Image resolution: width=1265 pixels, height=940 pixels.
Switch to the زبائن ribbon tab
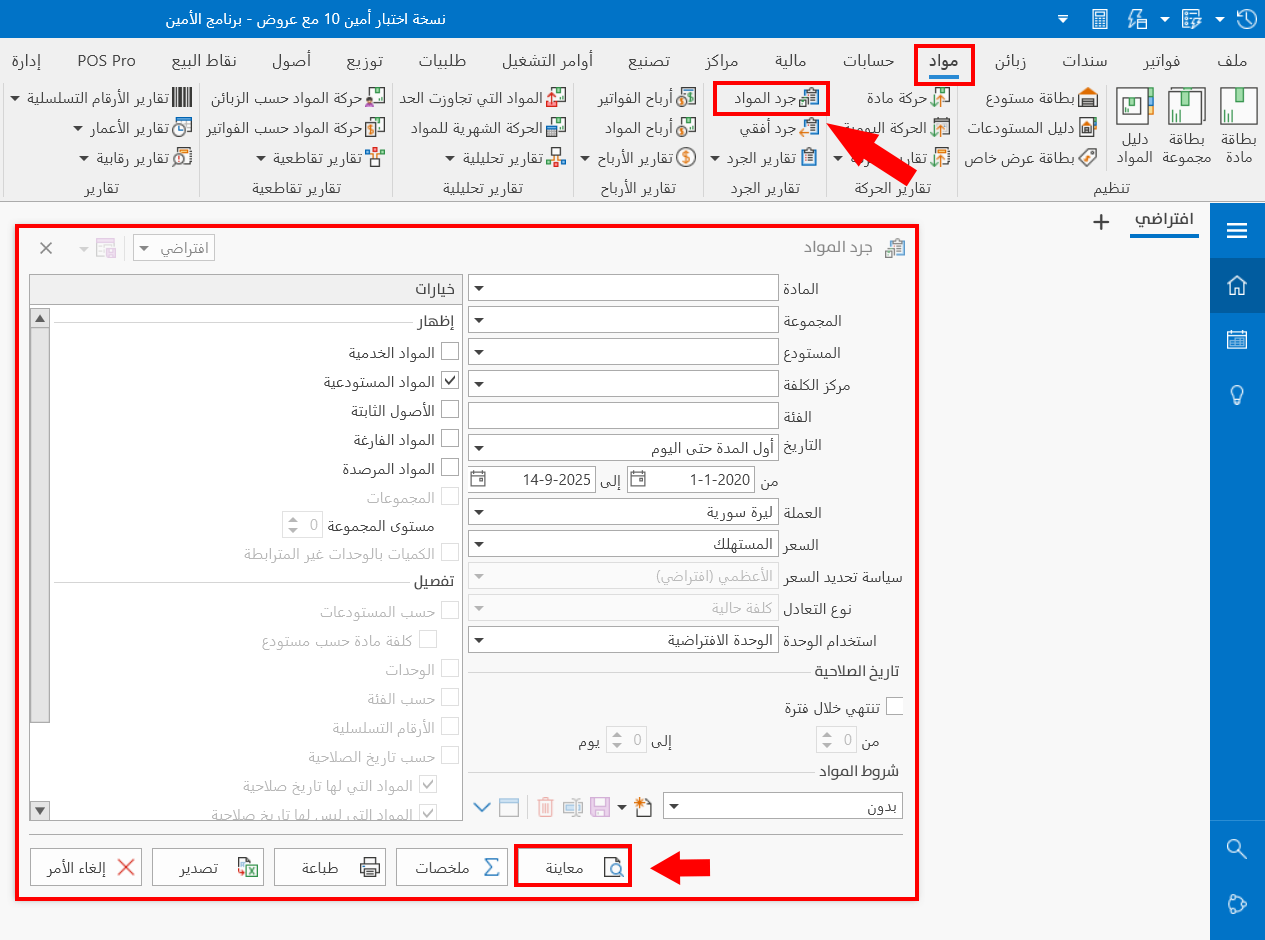(1011, 61)
